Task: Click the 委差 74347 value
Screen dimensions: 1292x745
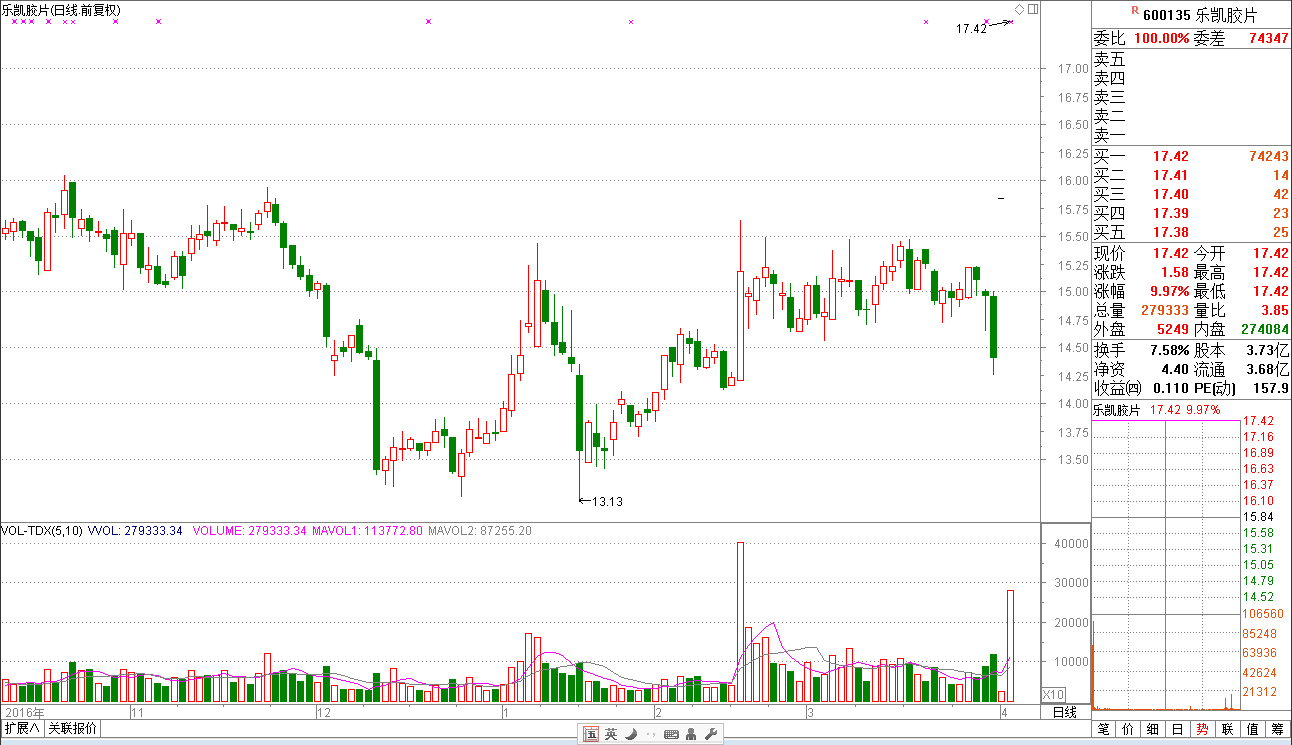Action: [x=1269, y=38]
